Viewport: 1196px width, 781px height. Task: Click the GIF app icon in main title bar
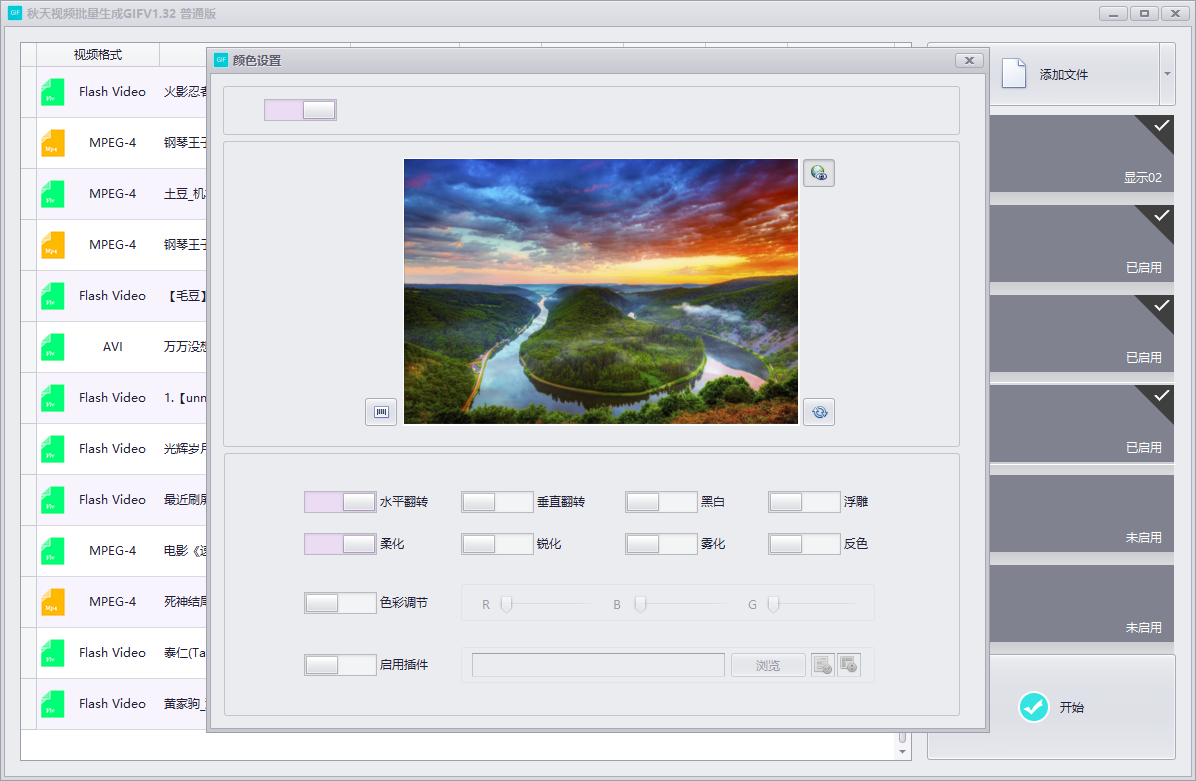click(x=14, y=13)
